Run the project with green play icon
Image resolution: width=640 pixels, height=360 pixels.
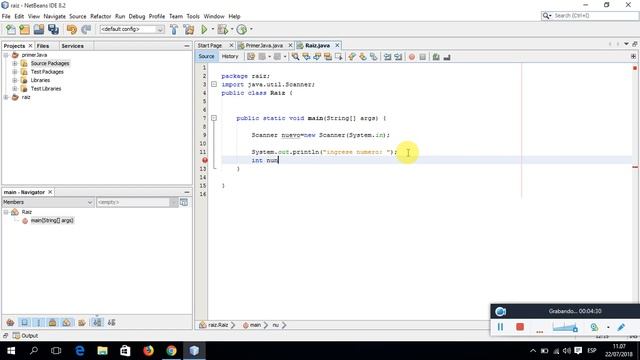point(204,29)
